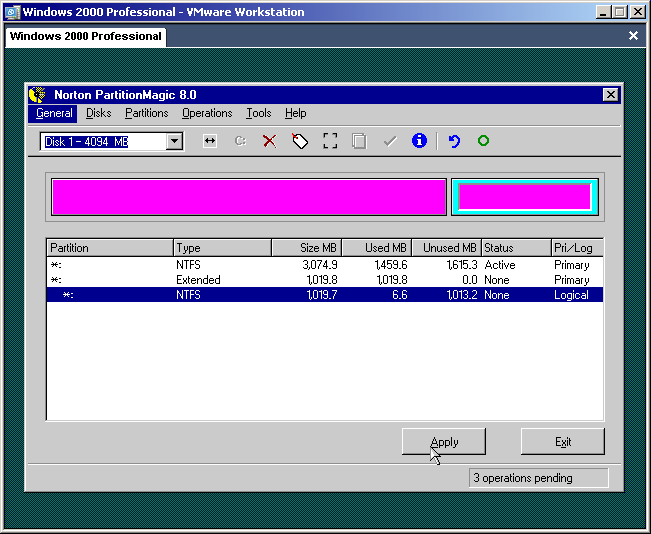The height and width of the screenshot is (534, 651).
Task: Minimize the VMware Workstation window
Action: click(x=603, y=12)
